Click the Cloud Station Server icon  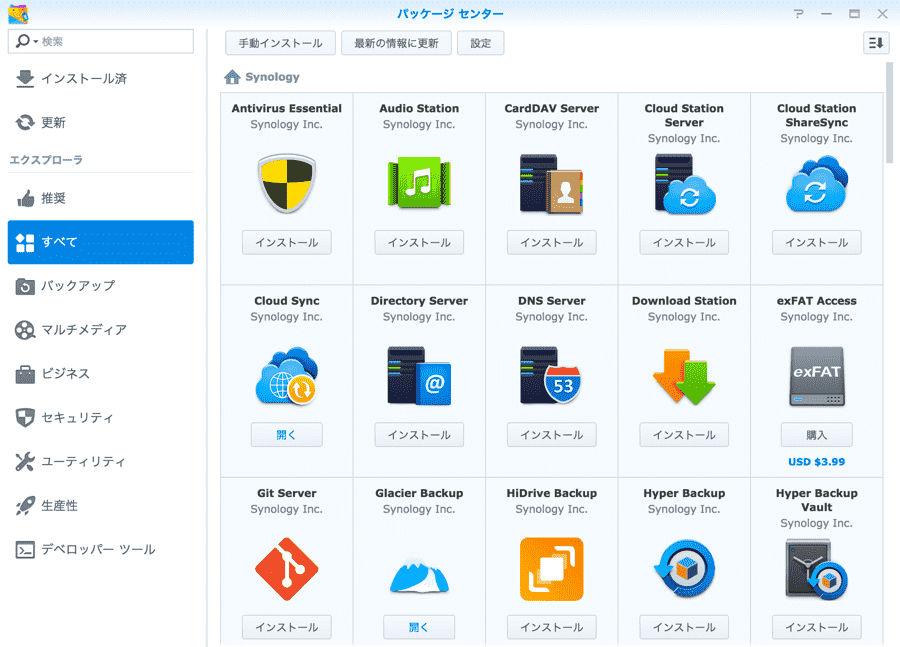(x=685, y=184)
